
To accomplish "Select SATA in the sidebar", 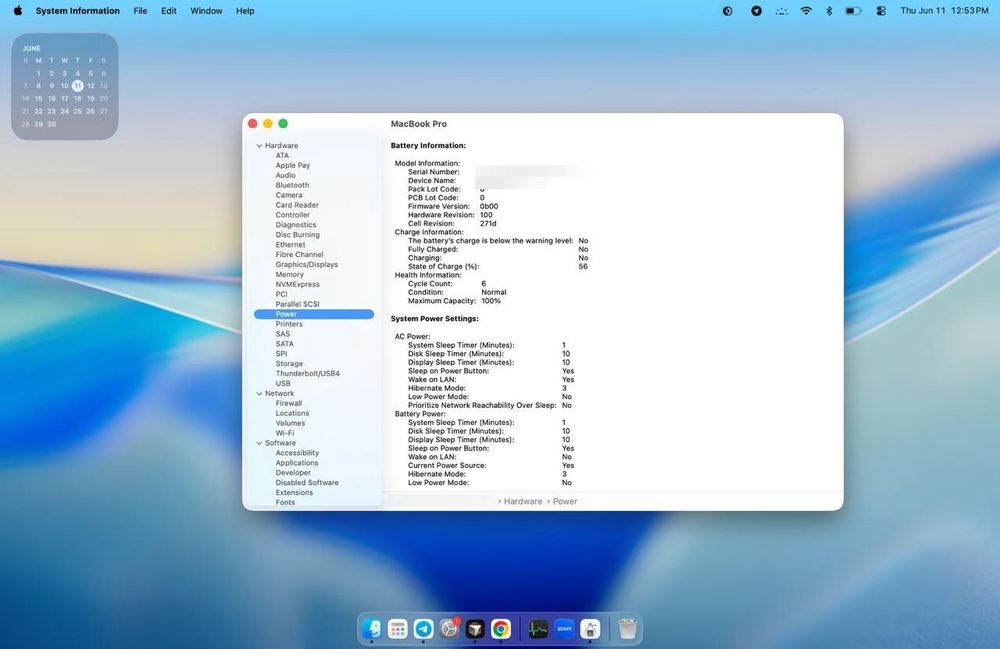I will click(x=284, y=344).
